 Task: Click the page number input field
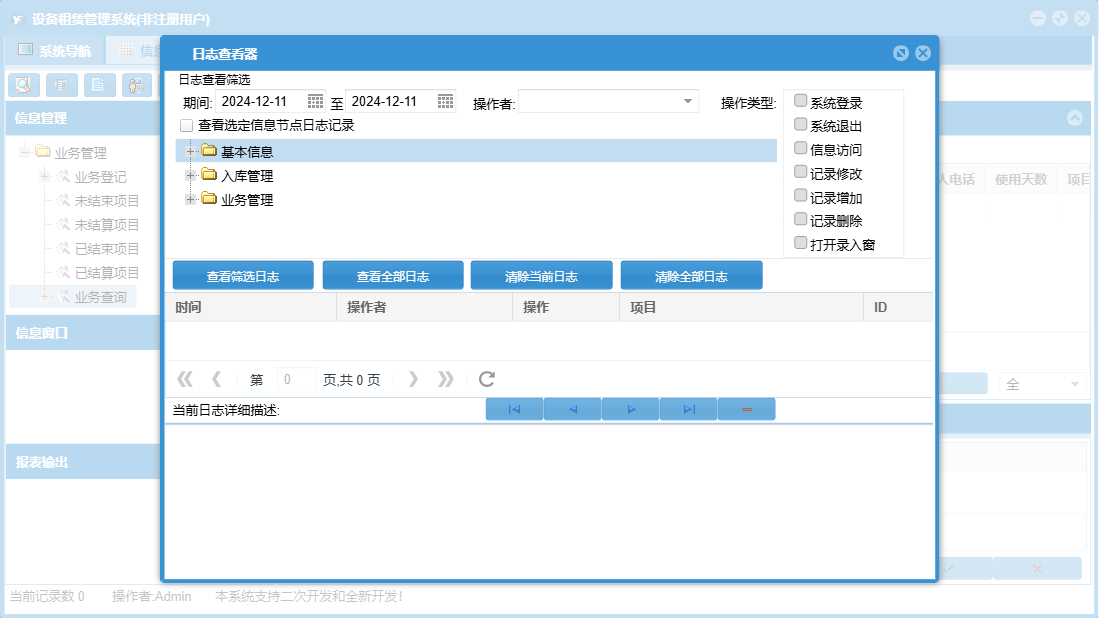pos(296,379)
